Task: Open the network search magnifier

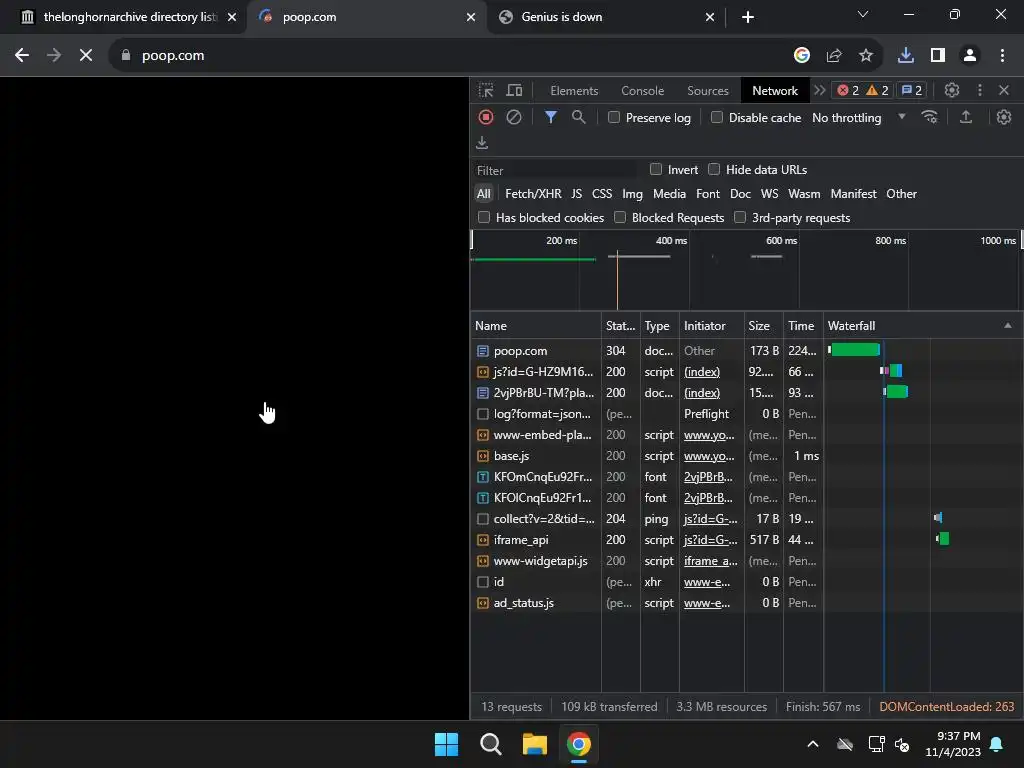Action: point(578,117)
